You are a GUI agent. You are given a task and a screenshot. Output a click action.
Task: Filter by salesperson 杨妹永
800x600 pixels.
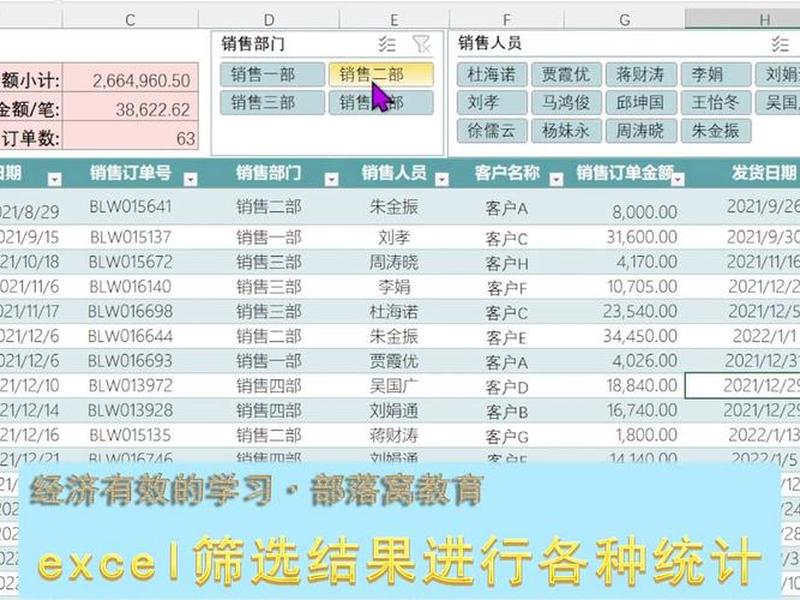(x=566, y=131)
